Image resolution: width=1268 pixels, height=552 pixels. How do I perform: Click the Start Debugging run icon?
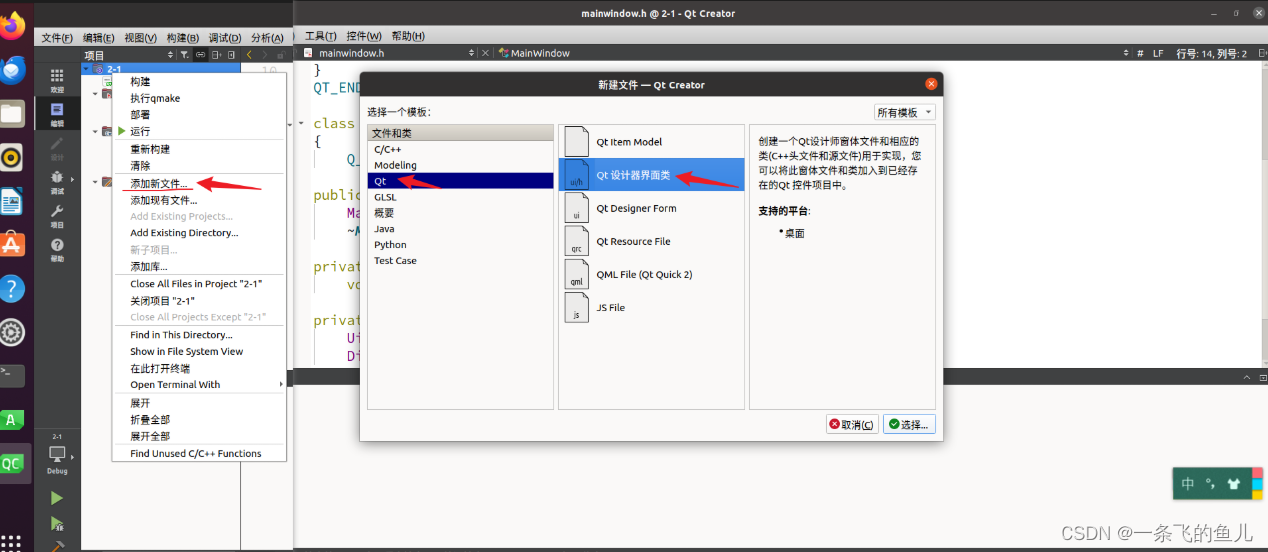[57, 523]
